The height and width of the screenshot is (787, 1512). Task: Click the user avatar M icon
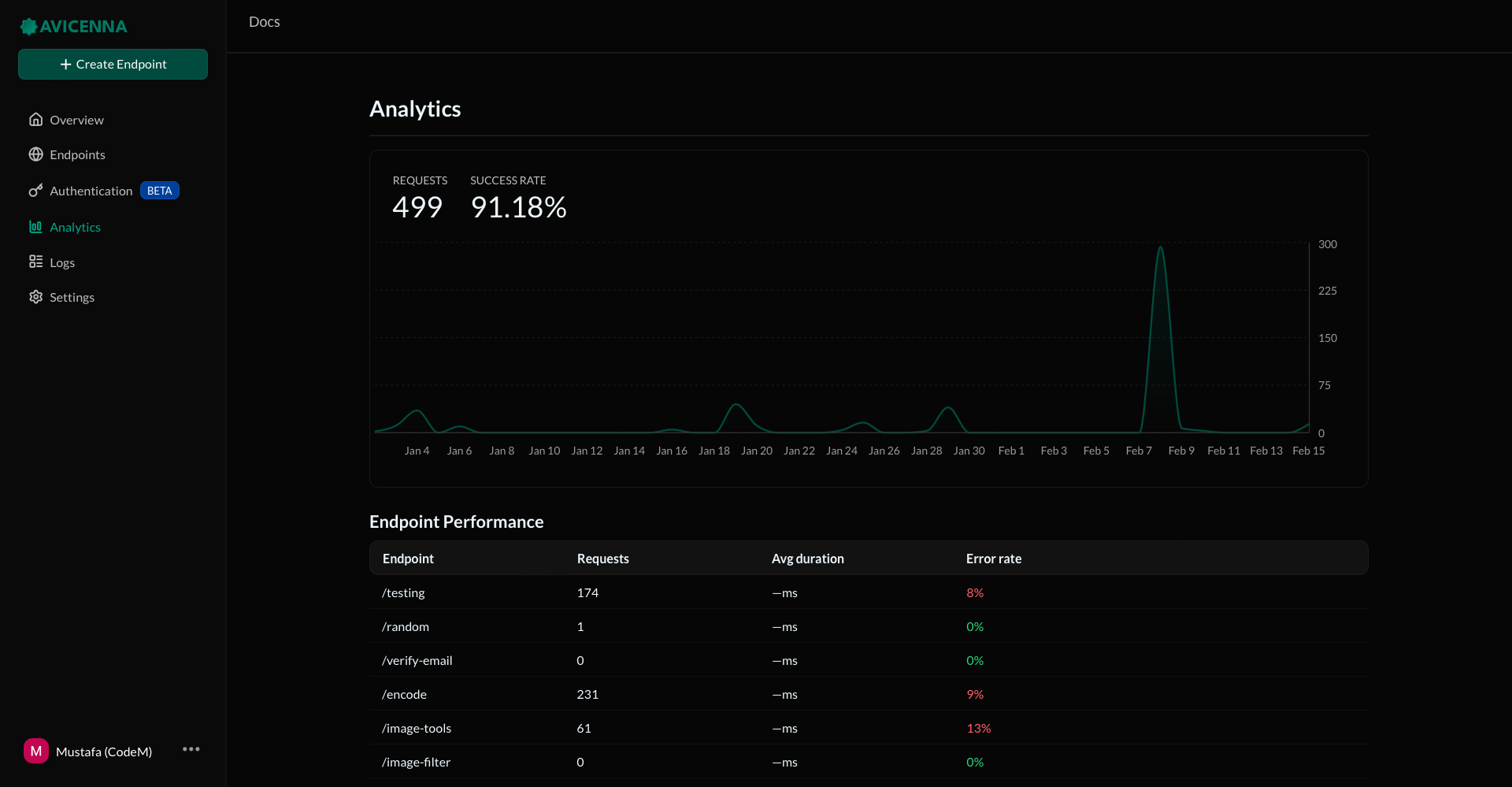(36, 751)
